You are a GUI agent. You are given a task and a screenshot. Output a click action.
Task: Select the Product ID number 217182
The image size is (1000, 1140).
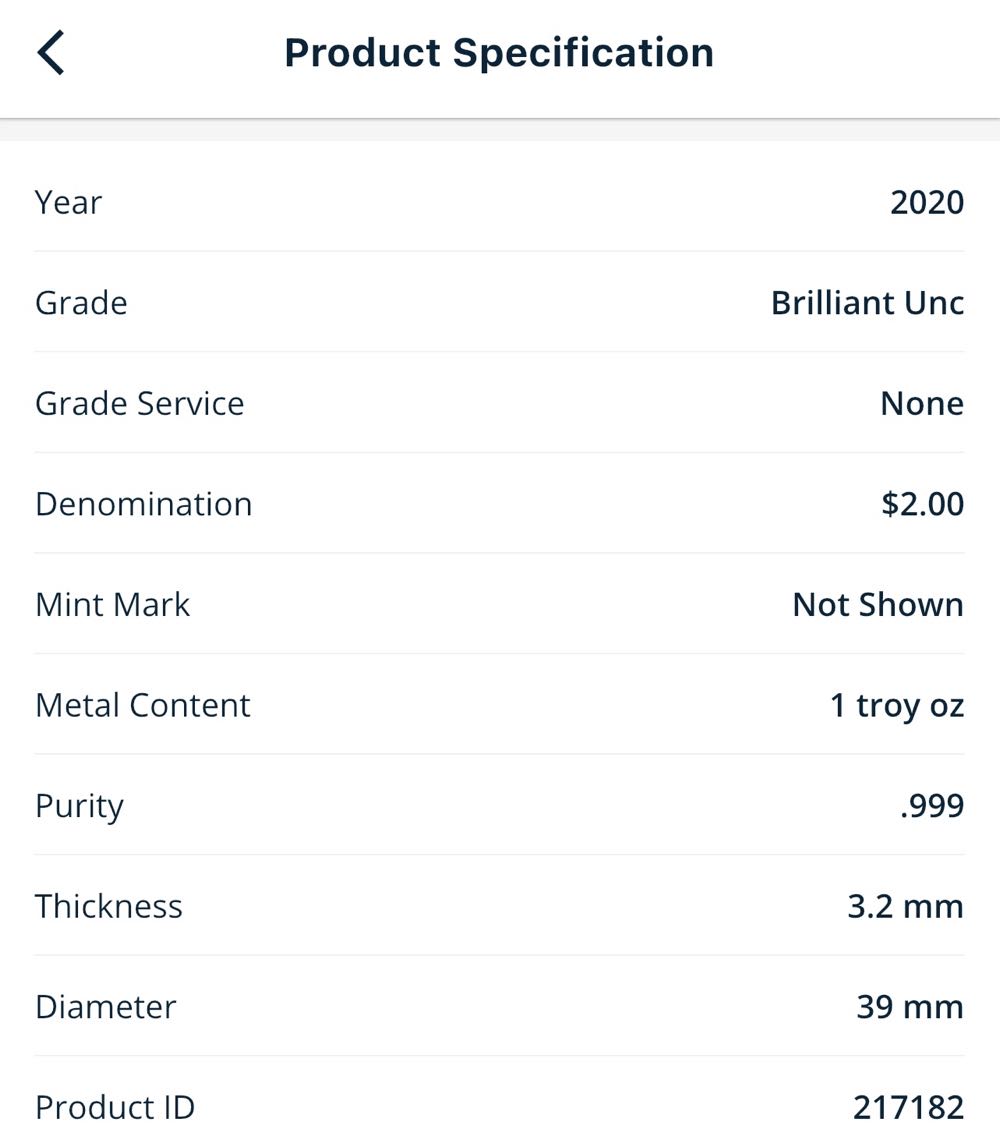pos(908,1107)
